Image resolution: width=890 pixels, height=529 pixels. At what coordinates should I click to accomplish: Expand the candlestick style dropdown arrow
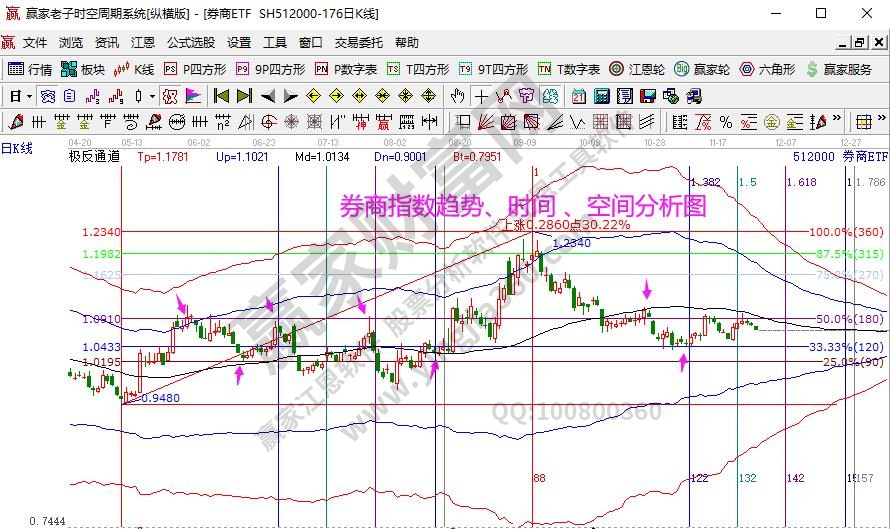(152, 96)
